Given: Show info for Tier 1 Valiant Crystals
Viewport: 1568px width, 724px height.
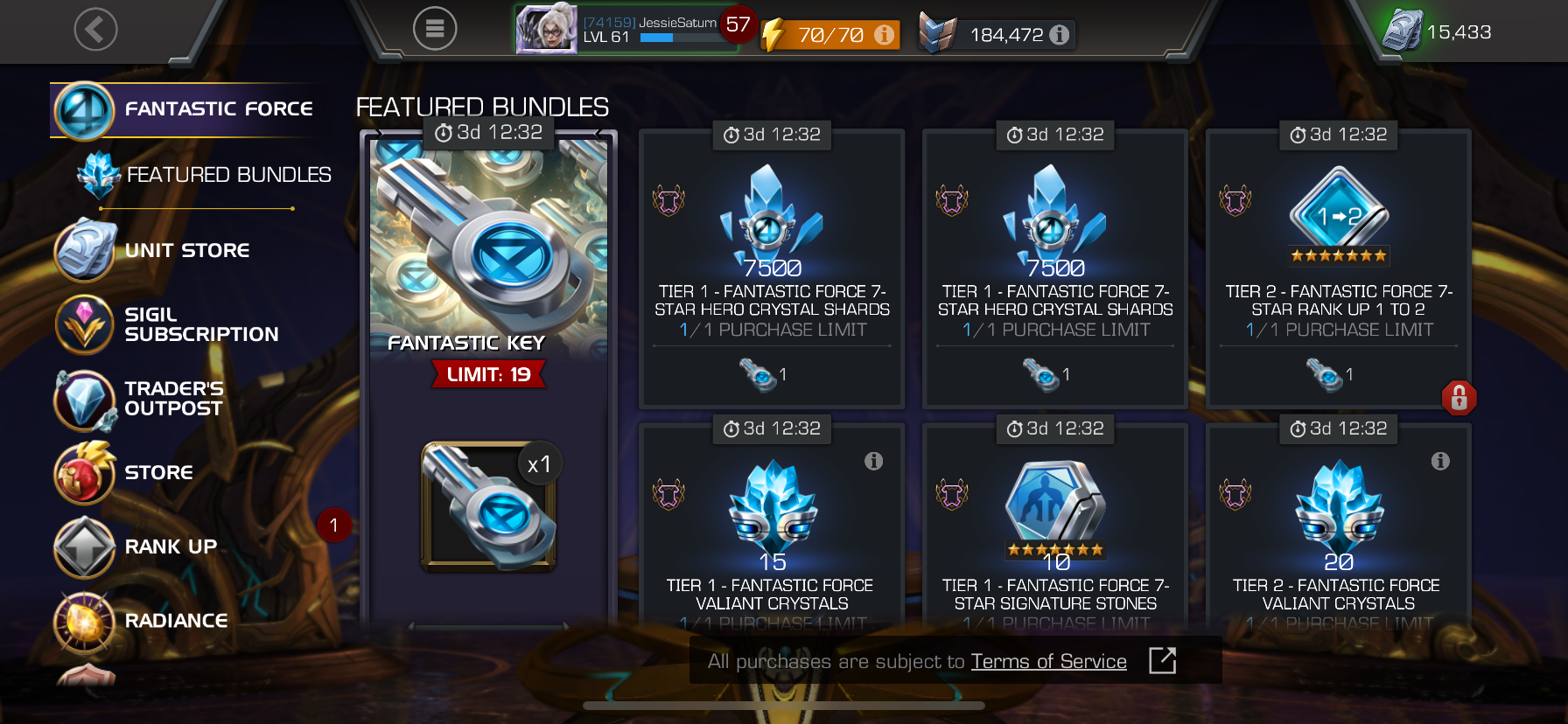Looking at the screenshot, I should click(873, 461).
